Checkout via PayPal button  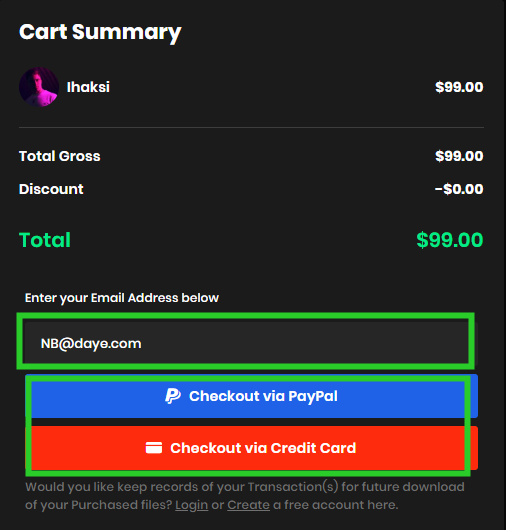tap(251, 396)
